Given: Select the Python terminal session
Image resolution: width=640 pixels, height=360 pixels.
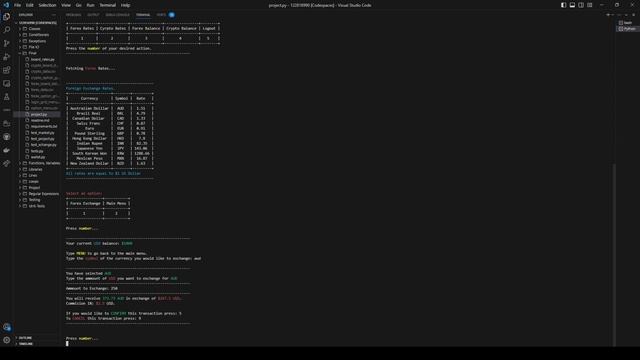Looking at the screenshot, I should pyautogui.click(x=627, y=29).
